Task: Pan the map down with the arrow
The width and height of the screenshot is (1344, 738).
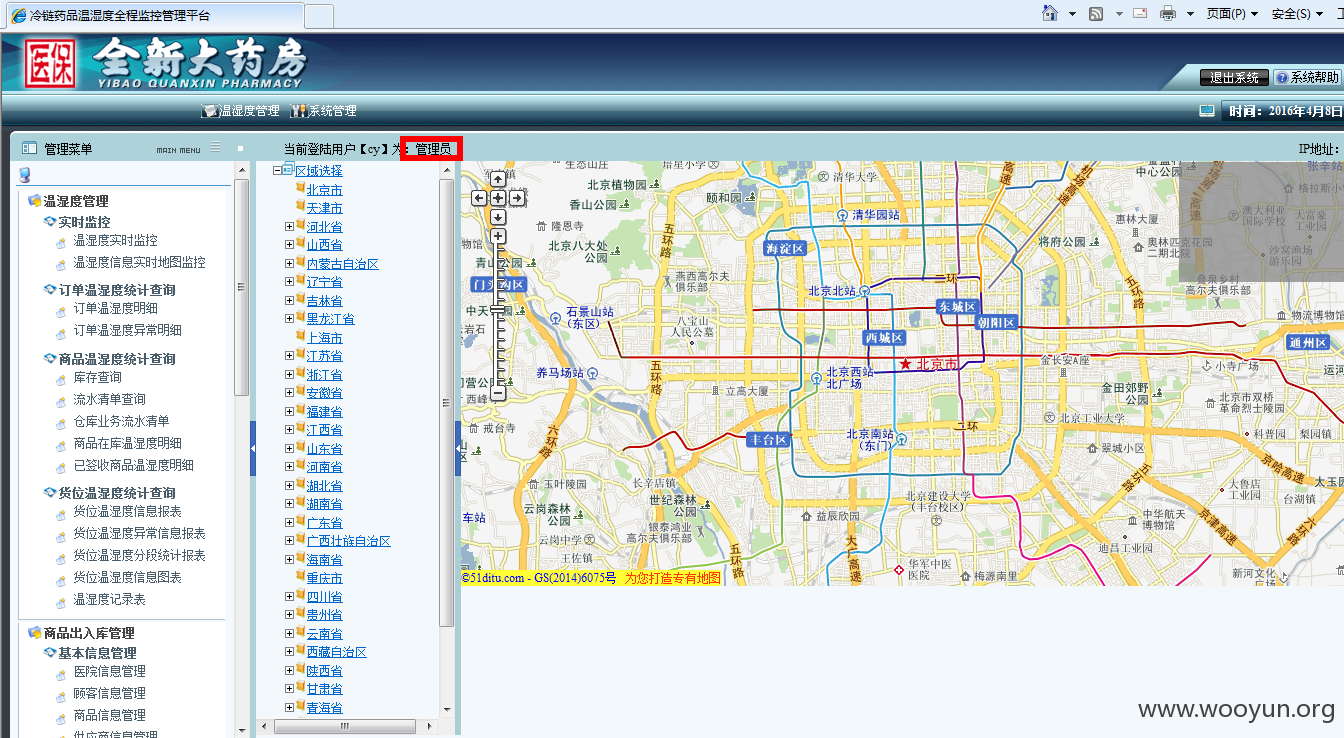Action: pyautogui.click(x=498, y=217)
